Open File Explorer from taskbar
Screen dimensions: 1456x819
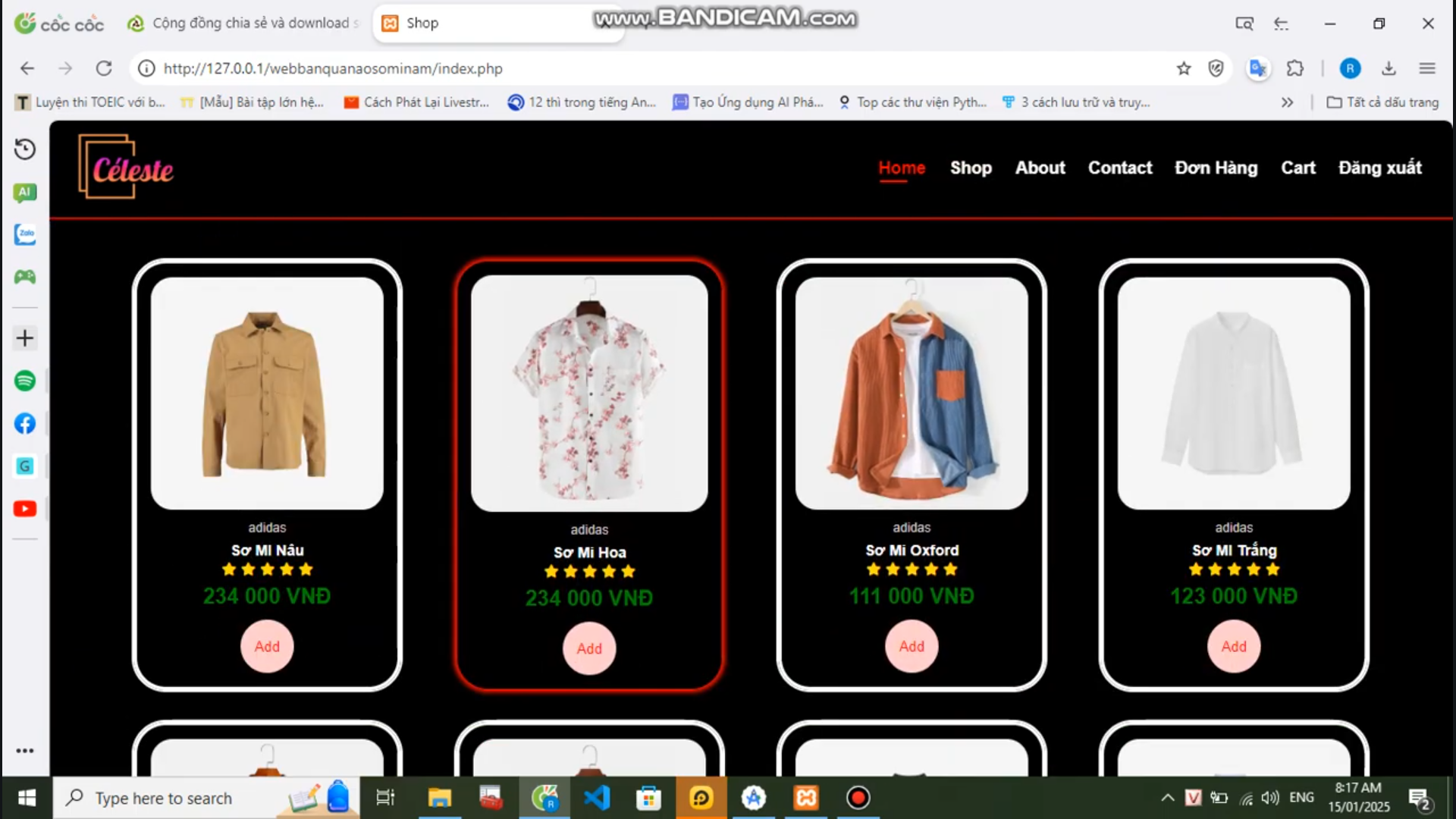(x=439, y=798)
